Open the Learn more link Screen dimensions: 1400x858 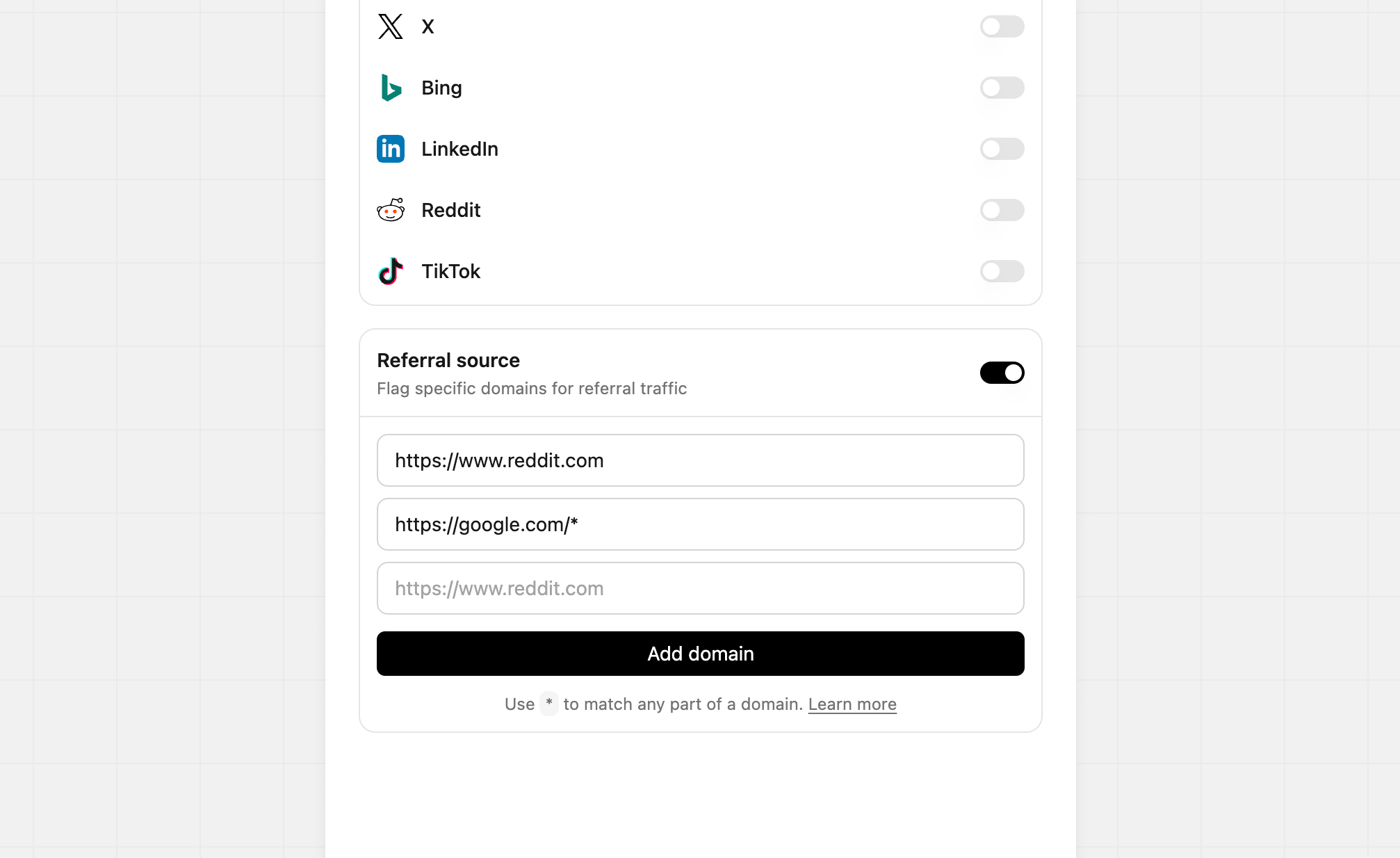point(852,704)
